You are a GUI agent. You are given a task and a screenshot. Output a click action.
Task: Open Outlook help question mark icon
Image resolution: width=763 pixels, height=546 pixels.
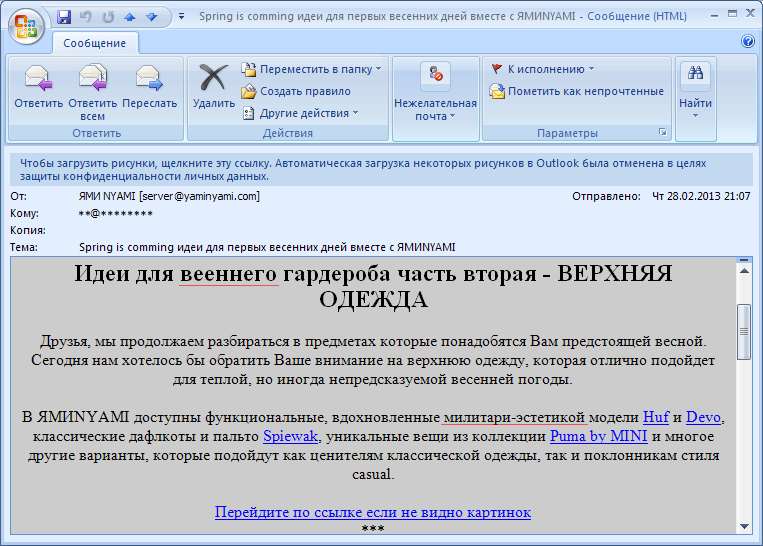pos(748,41)
